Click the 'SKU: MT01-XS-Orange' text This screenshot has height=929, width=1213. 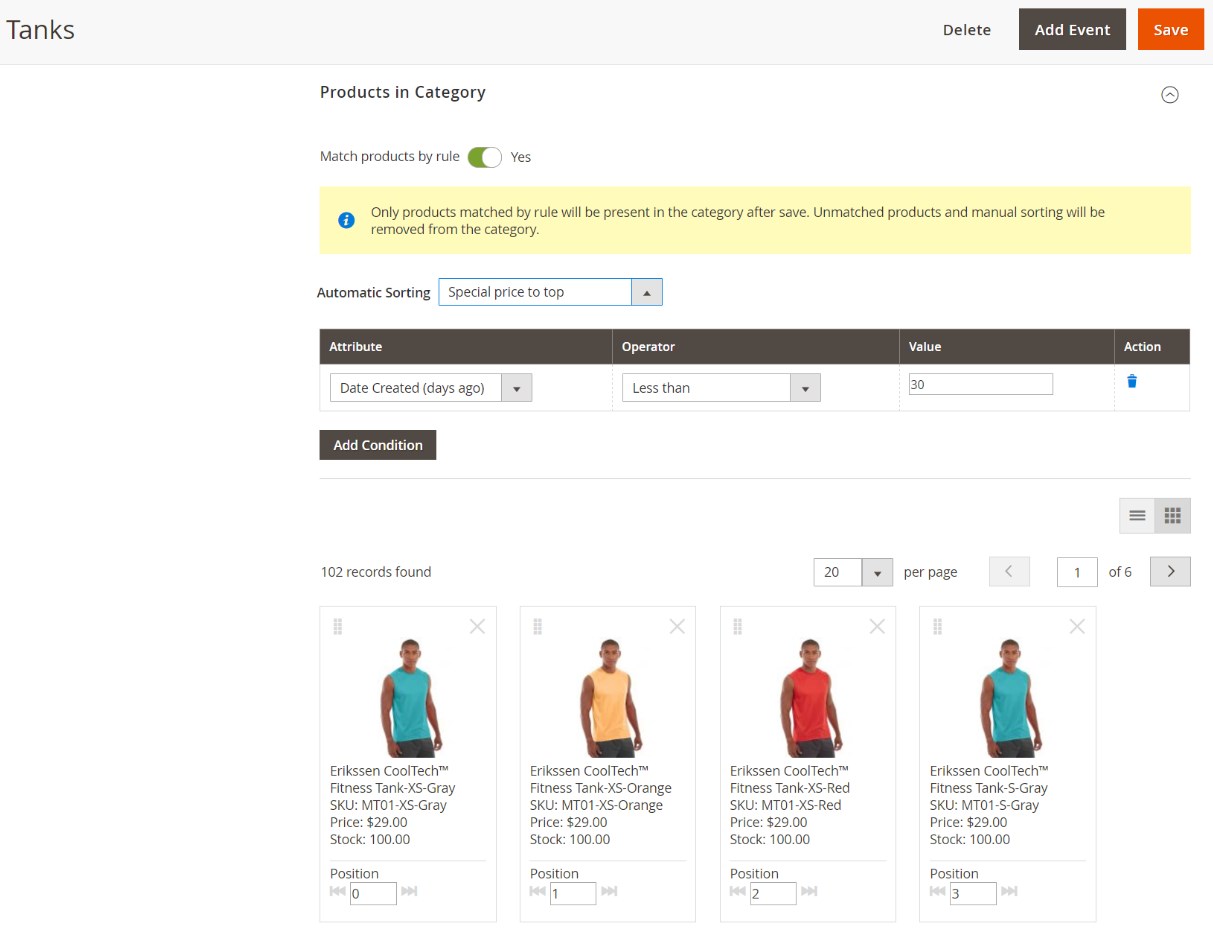[596, 805]
